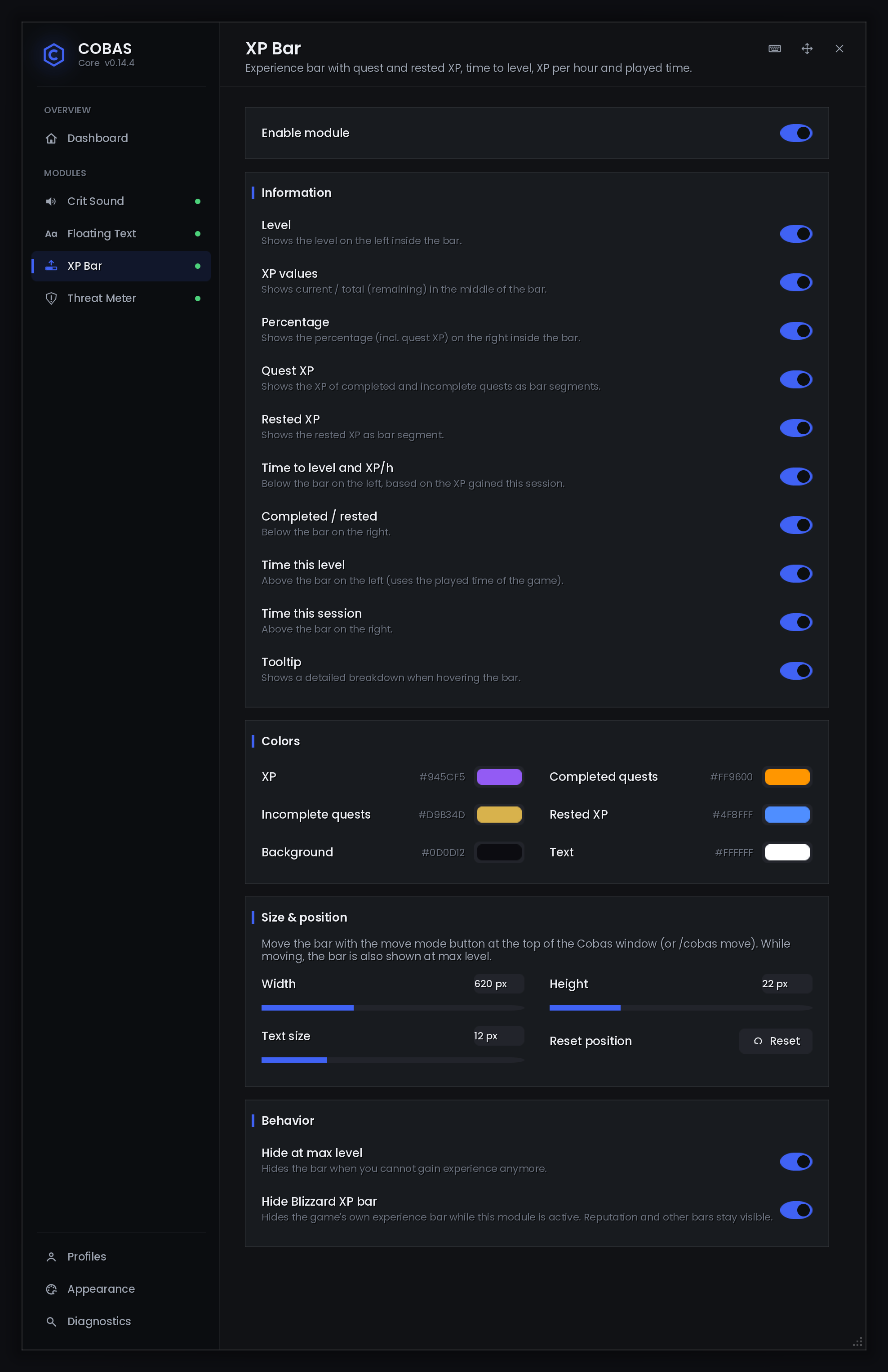
Task: Open the Floating Text module
Action: 121,233
